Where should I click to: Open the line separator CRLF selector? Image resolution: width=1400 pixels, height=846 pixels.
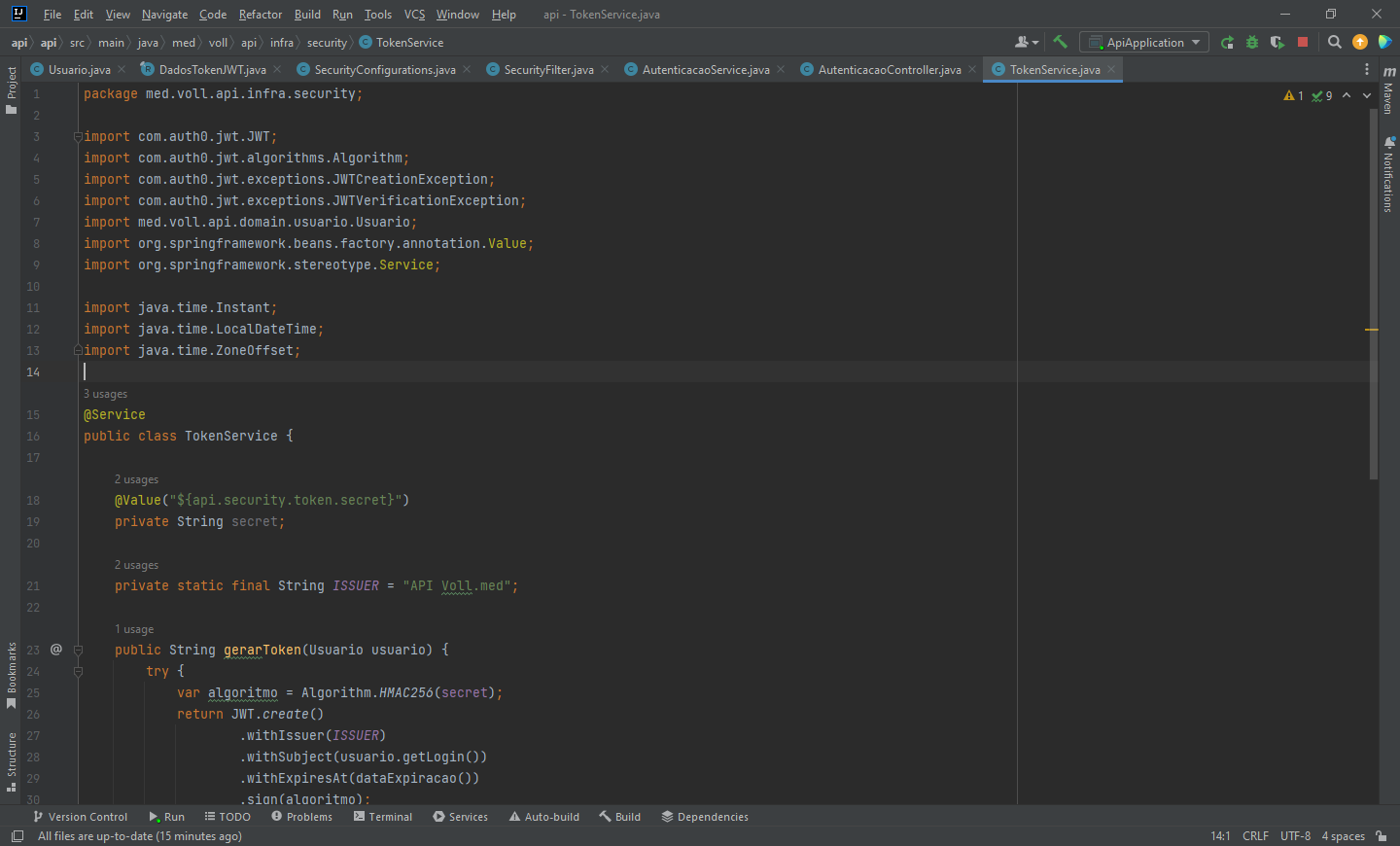[x=1255, y=836]
